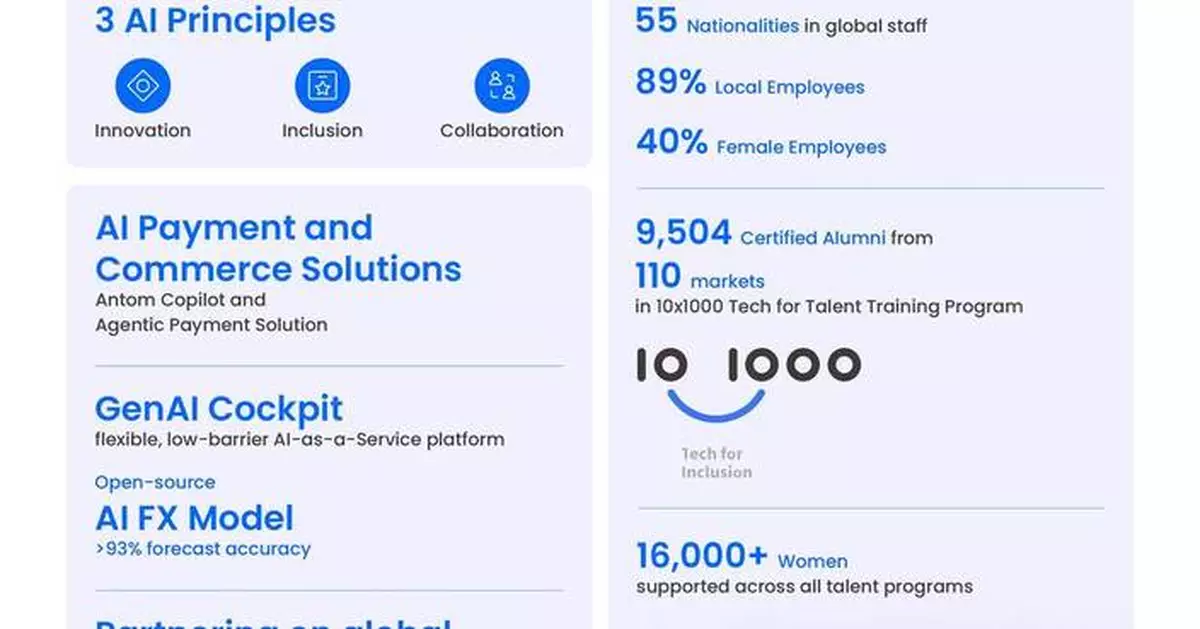The height and width of the screenshot is (629, 1200).
Task: Click "40% Female Employees" statistic
Action: pos(761,143)
